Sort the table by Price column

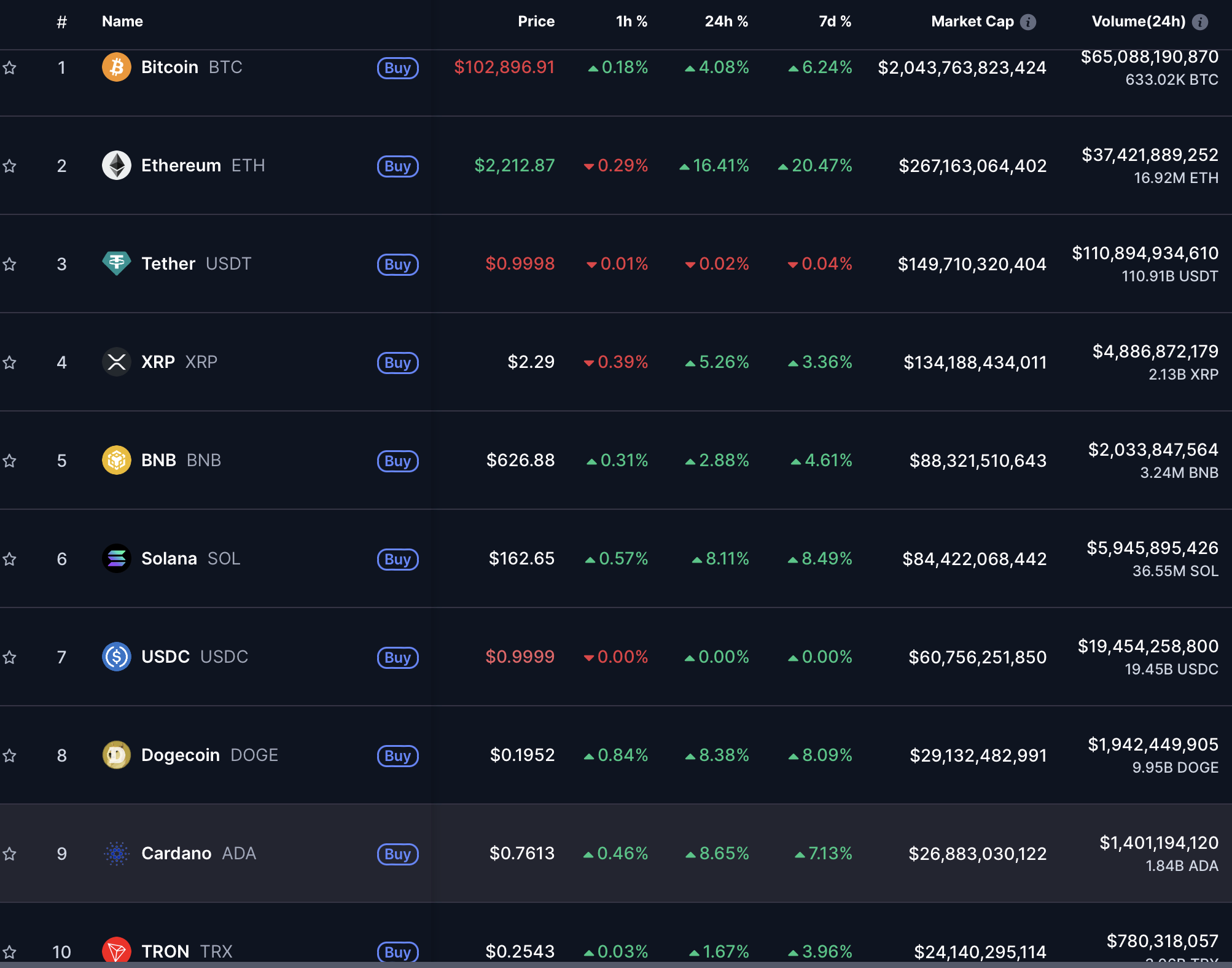[536, 21]
